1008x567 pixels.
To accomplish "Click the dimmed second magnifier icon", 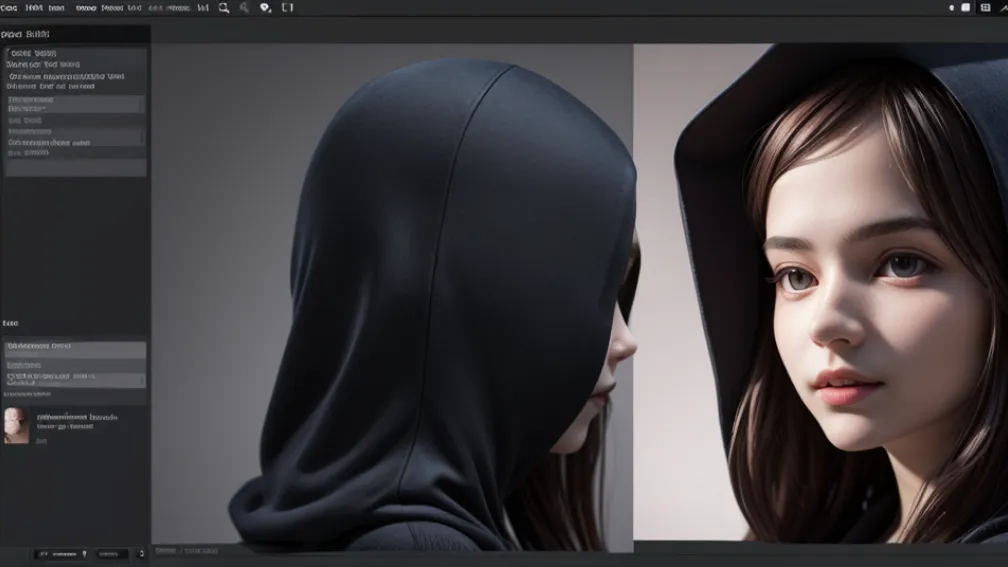I will click(x=244, y=8).
